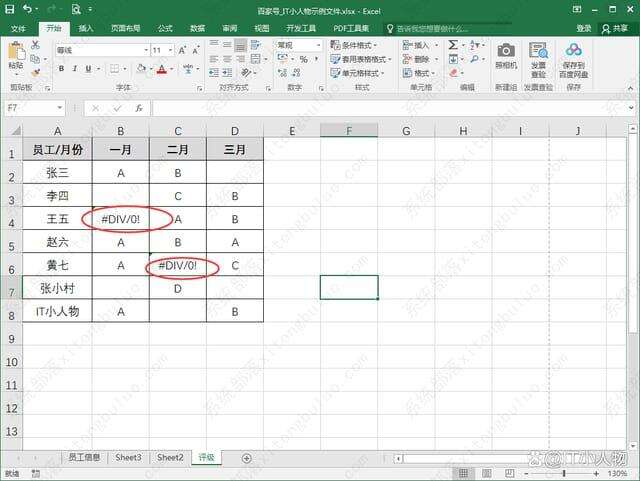Screen dimensions: 640x481
Task: Open the font name dropdown
Action: [146, 50]
